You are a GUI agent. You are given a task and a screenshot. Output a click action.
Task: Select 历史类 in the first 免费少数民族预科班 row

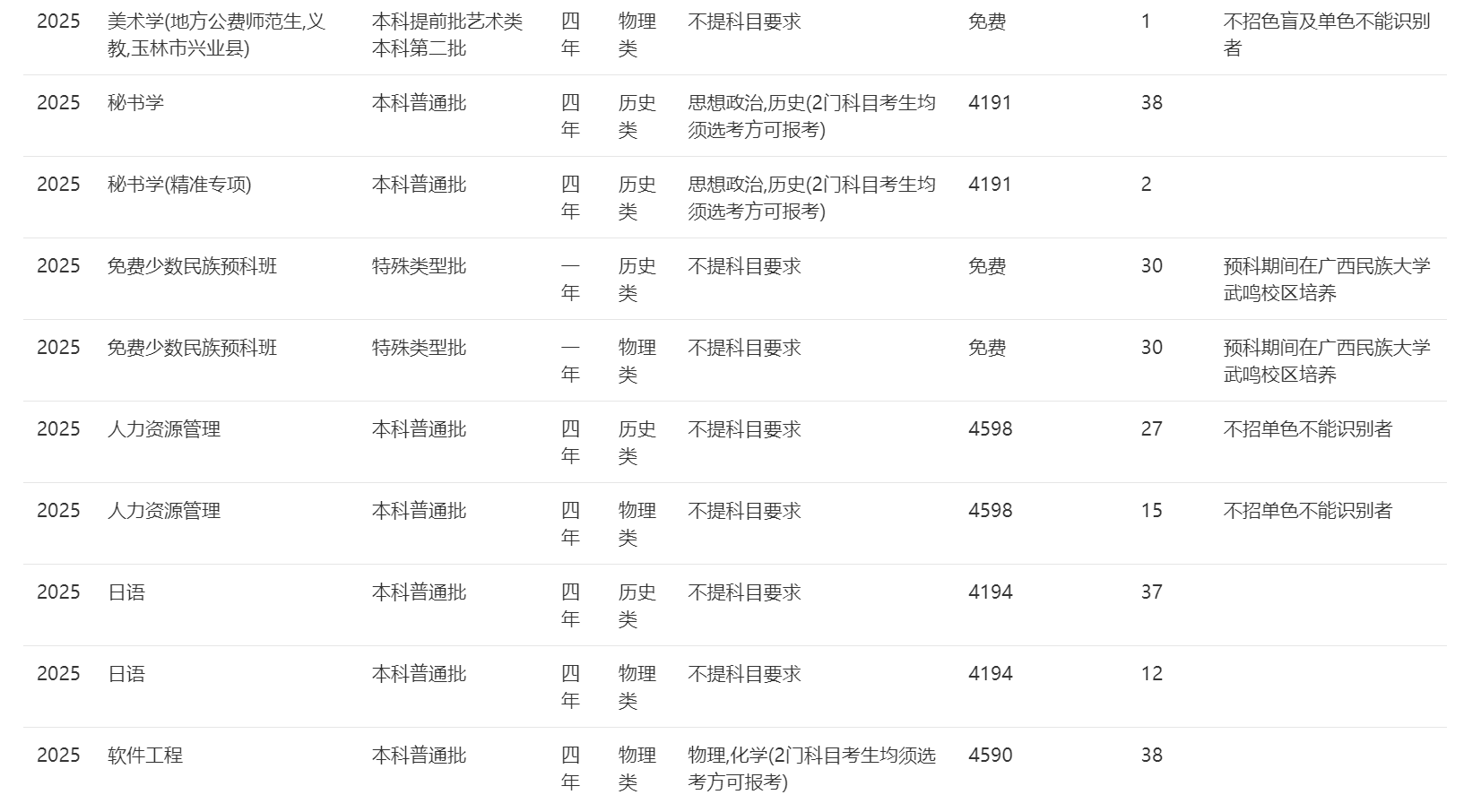pos(637,279)
